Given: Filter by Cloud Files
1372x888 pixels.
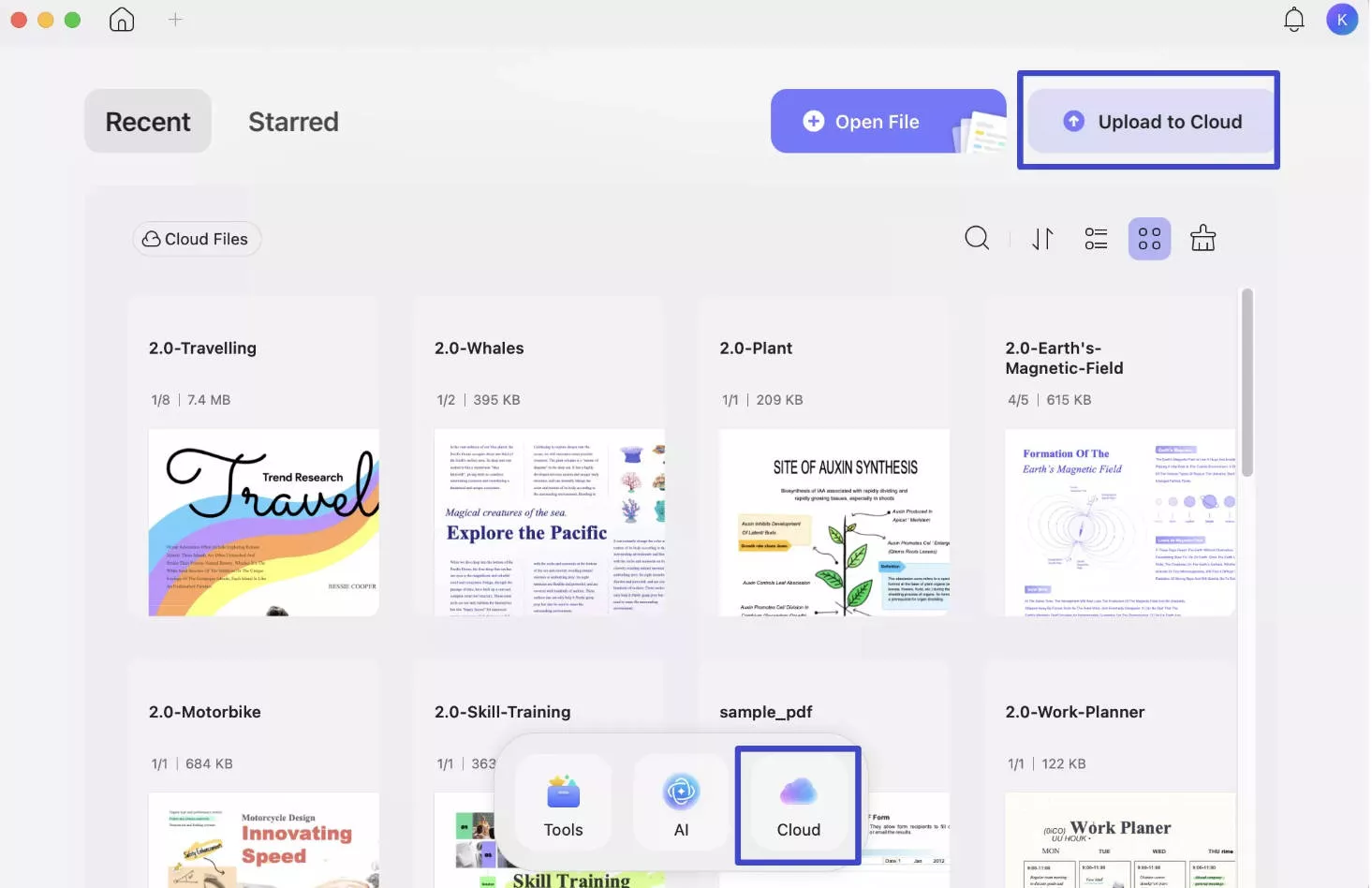Looking at the screenshot, I should click(197, 239).
